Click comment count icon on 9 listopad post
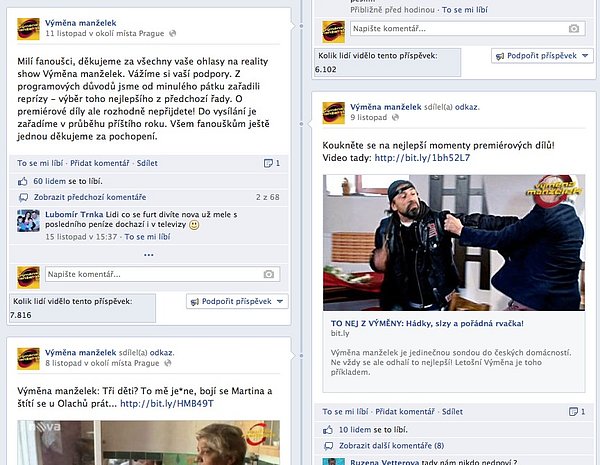 [x=573, y=412]
